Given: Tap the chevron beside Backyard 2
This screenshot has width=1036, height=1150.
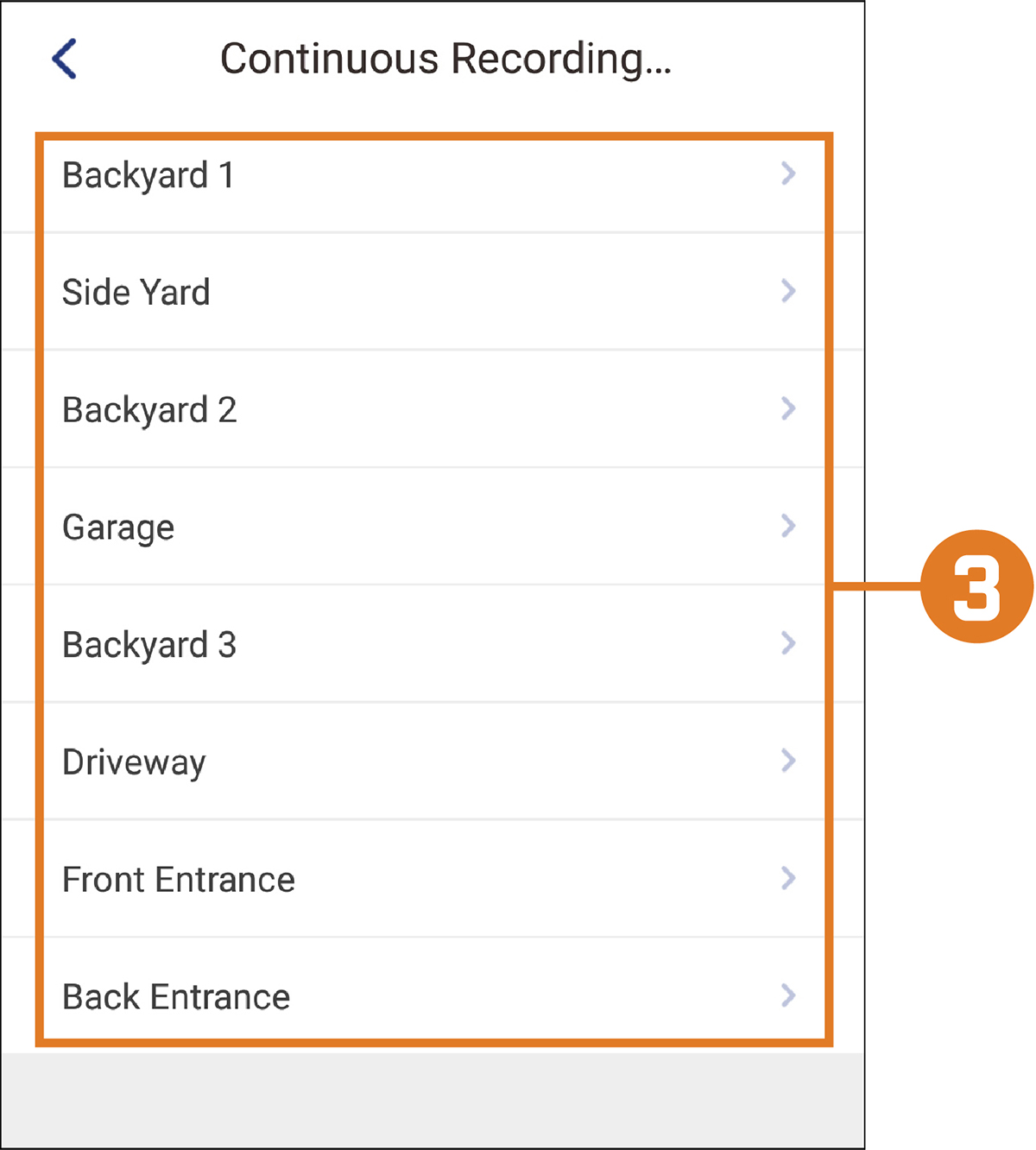Looking at the screenshot, I should click(x=788, y=408).
